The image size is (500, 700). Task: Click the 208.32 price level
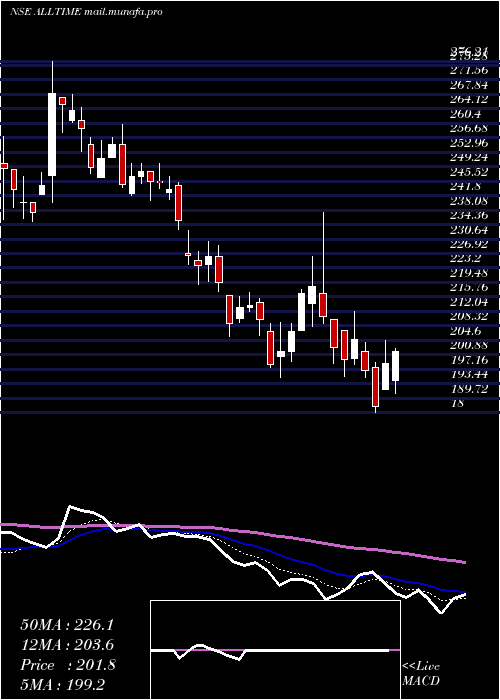469,317
